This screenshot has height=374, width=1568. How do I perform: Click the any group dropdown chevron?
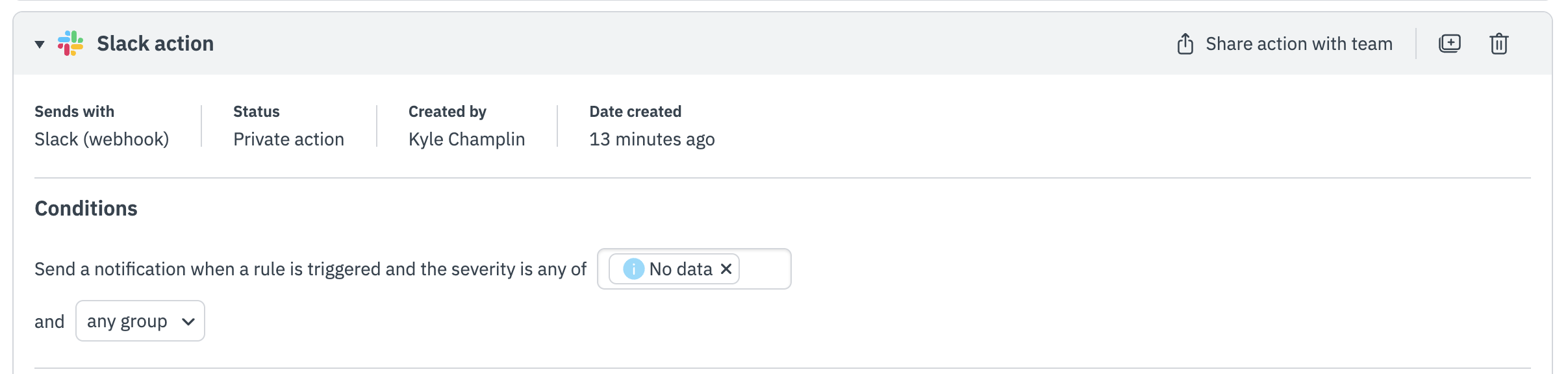pyautogui.click(x=188, y=321)
